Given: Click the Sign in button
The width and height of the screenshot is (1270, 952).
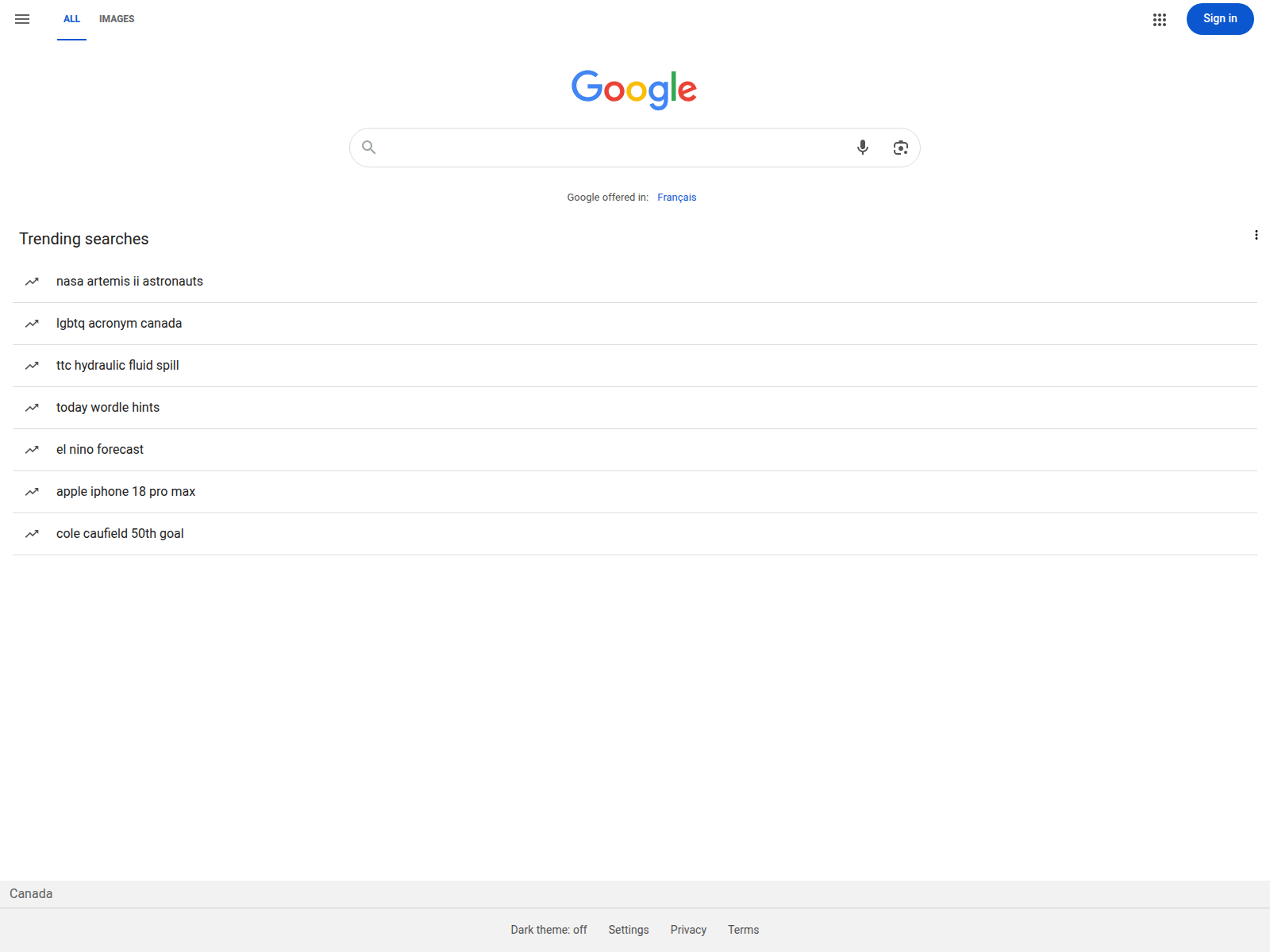Looking at the screenshot, I should click(1220, 19).
